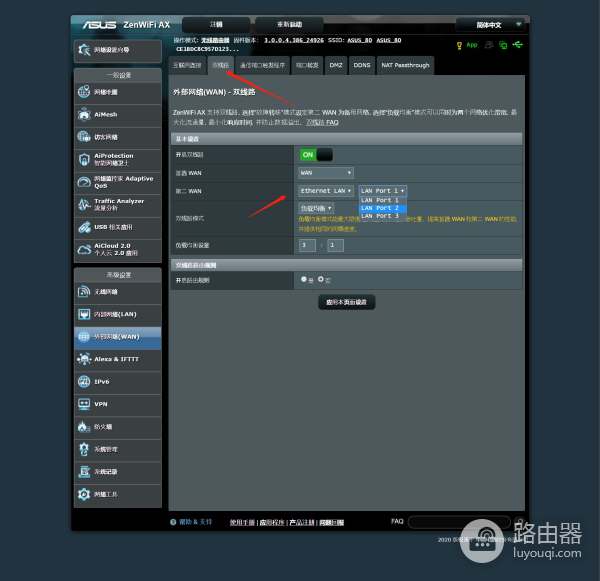This screenshot has width=600, height=581.
Task: Open the Dual WAN FAQ link
Action: point(322,122)
